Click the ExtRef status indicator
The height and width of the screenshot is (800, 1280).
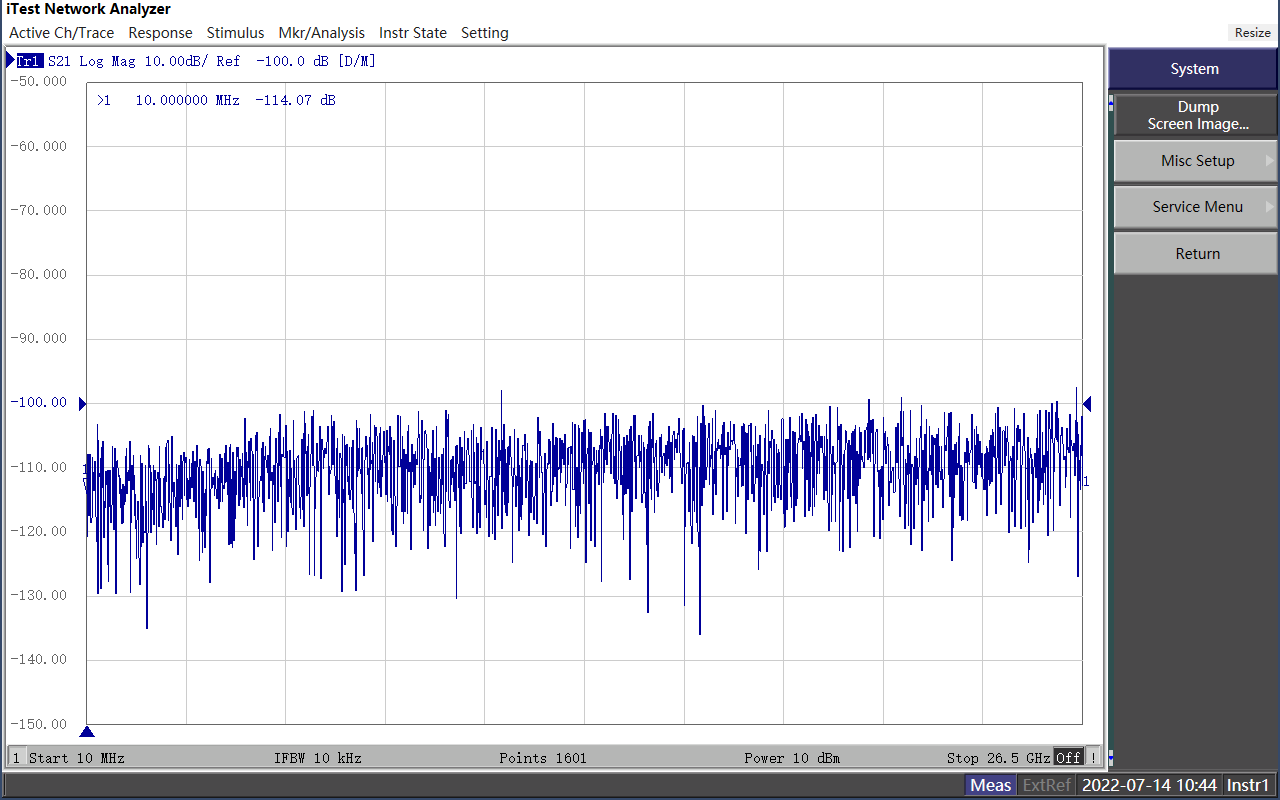pyautogui.click(x=1047, y=785)
